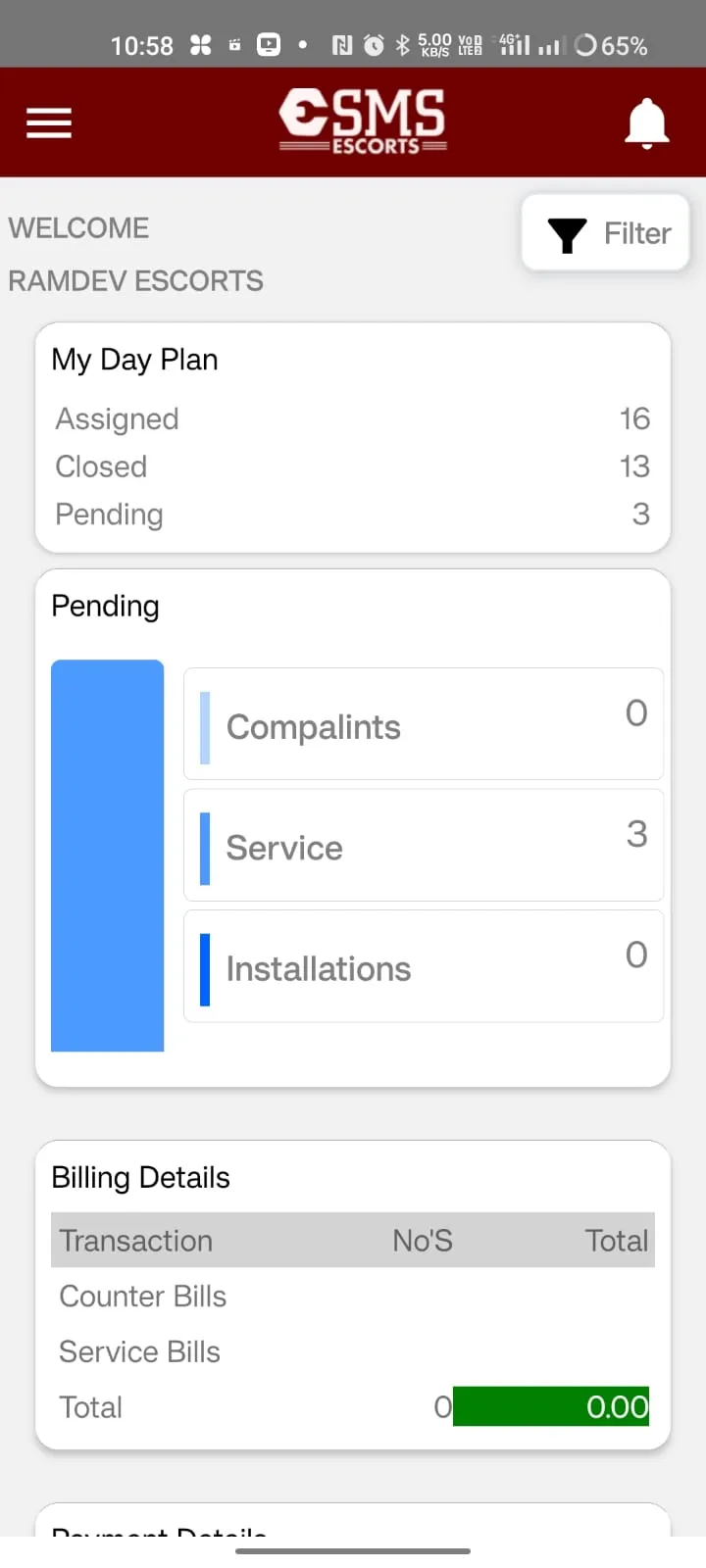Click the Filter button label
The width and height of the screenshot is (706, 1568).
pyautogui.click(x=637, y=233)
